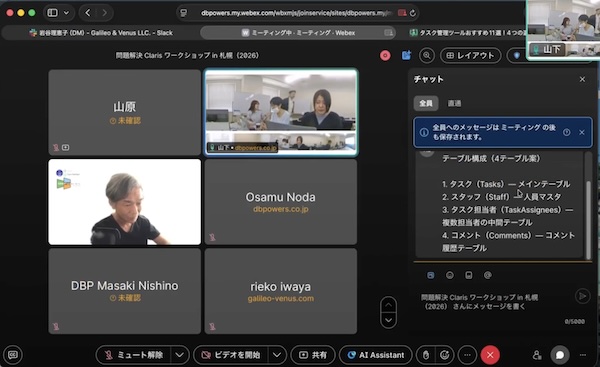Select the DBP Masaki Nishino tile
The width and height of the screenshot is (600, 367).
coord(124,291)
